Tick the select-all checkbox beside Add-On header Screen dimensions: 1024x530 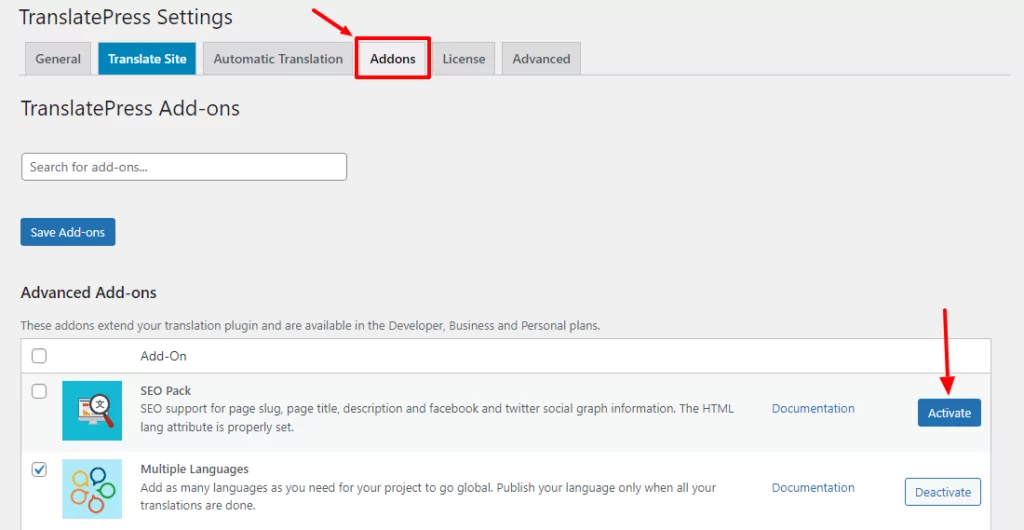39,356
